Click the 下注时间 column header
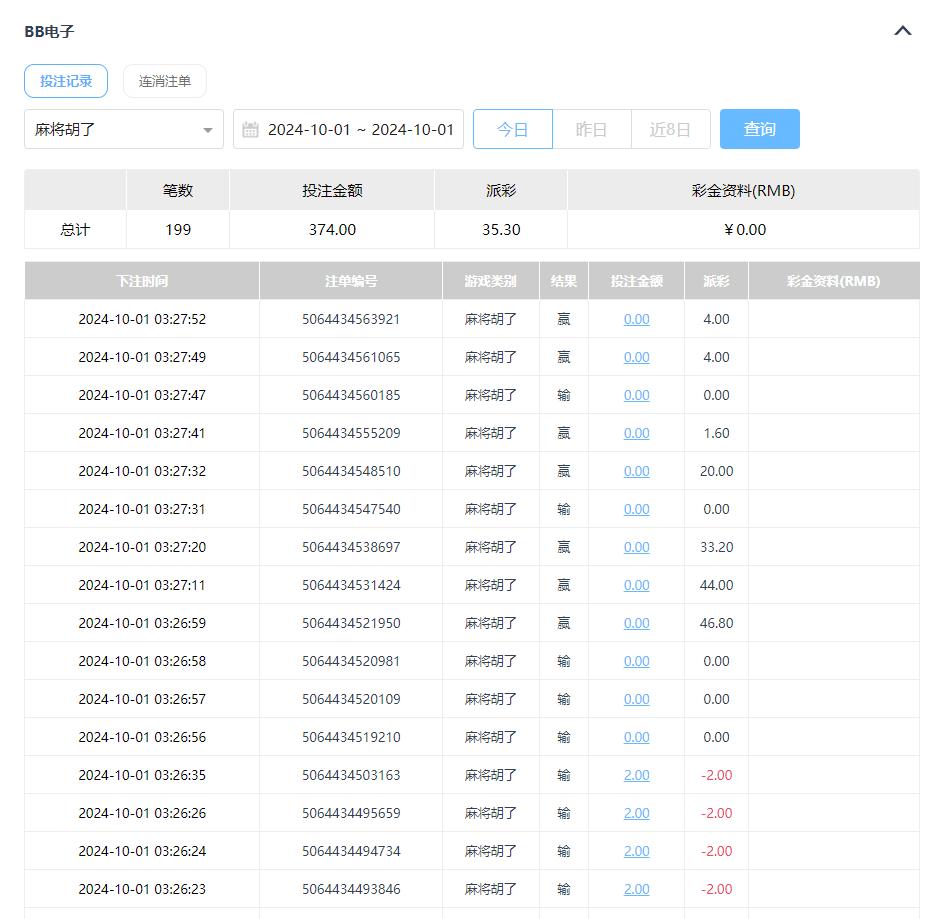Viewport: 935px width, 919px height. pyautogui.click(x=142, y=281)
